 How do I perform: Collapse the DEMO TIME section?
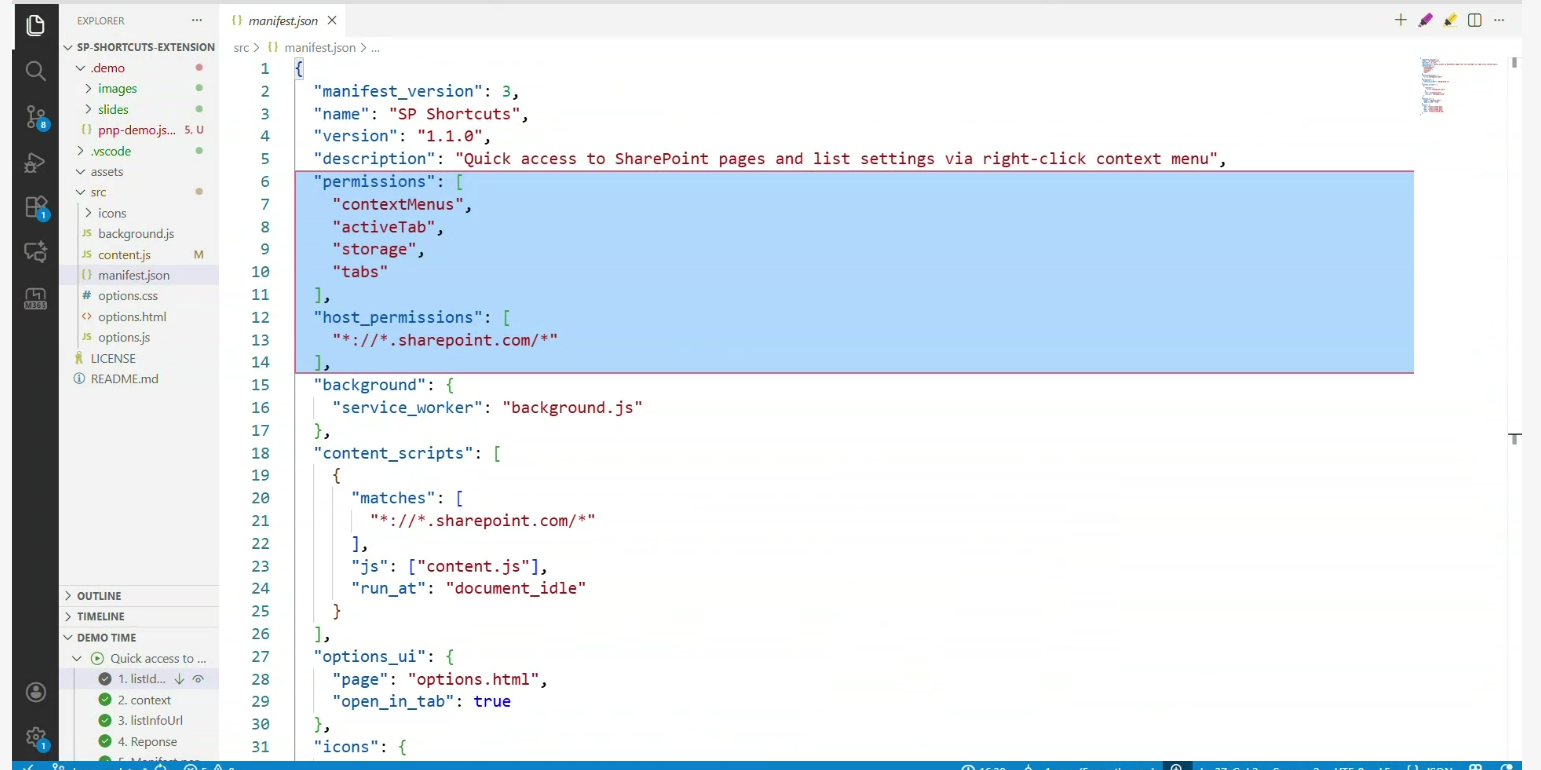pos(139,638)
